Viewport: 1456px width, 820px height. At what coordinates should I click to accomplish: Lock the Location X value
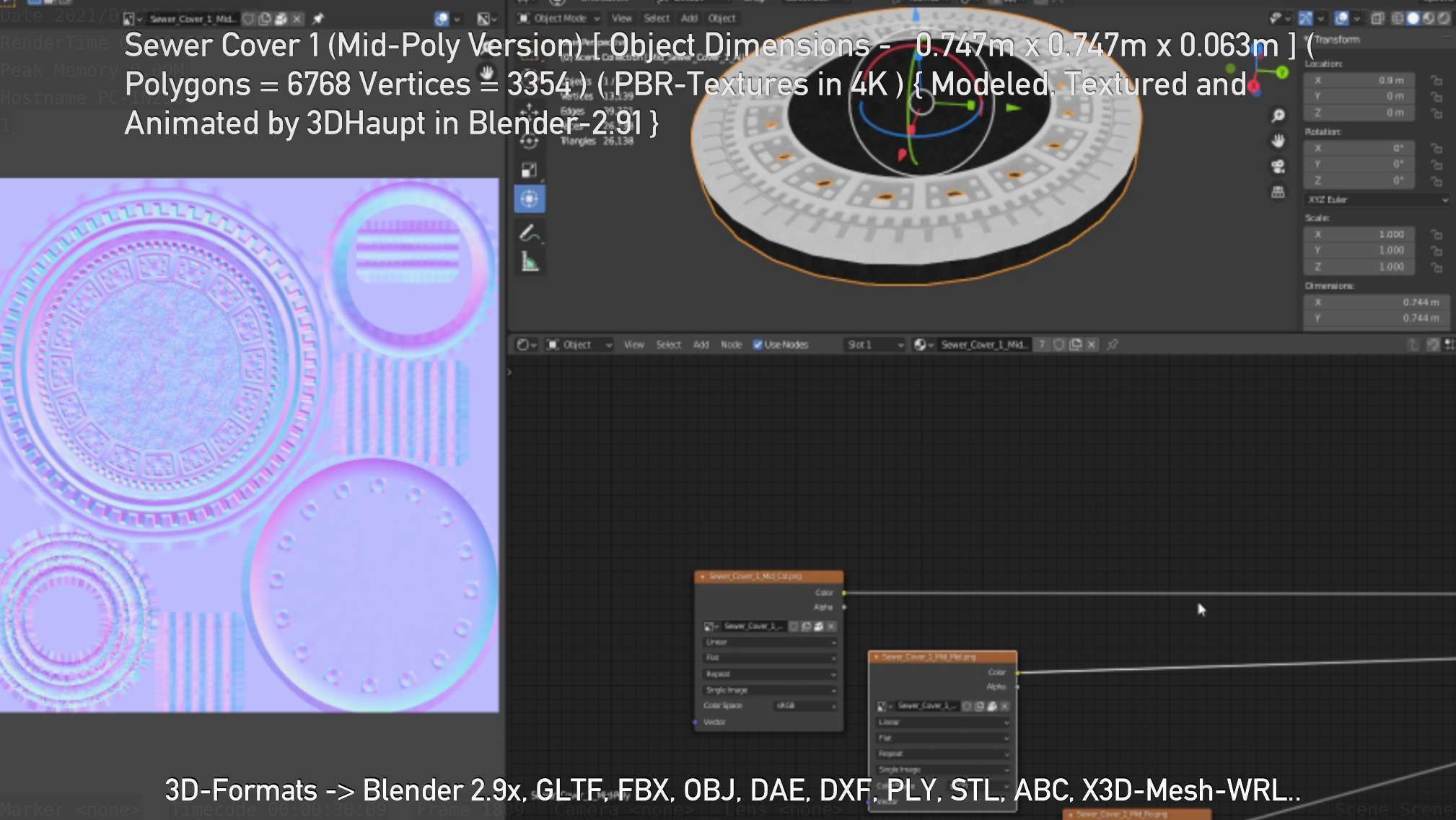tap(1437, 80)
